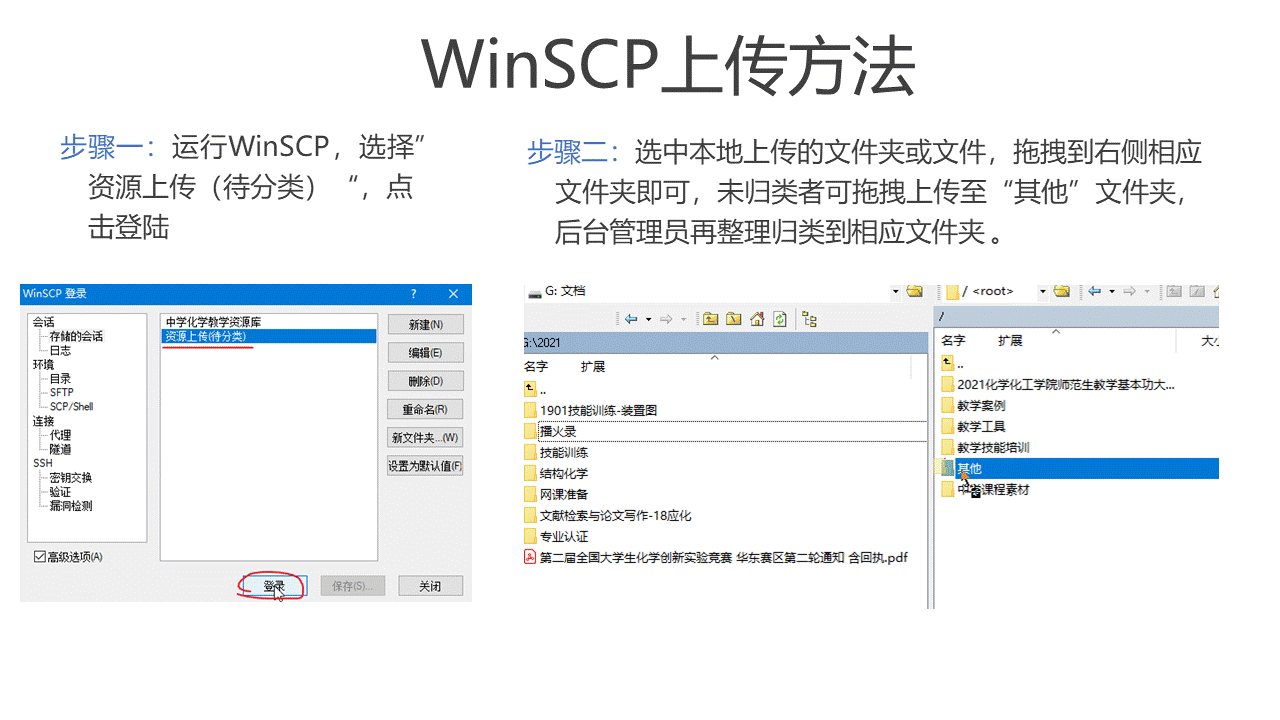Viewport: 1280px width, 720px height.
Task: Select SFTP in the settings tree
Action: click(x=61, y=392)
